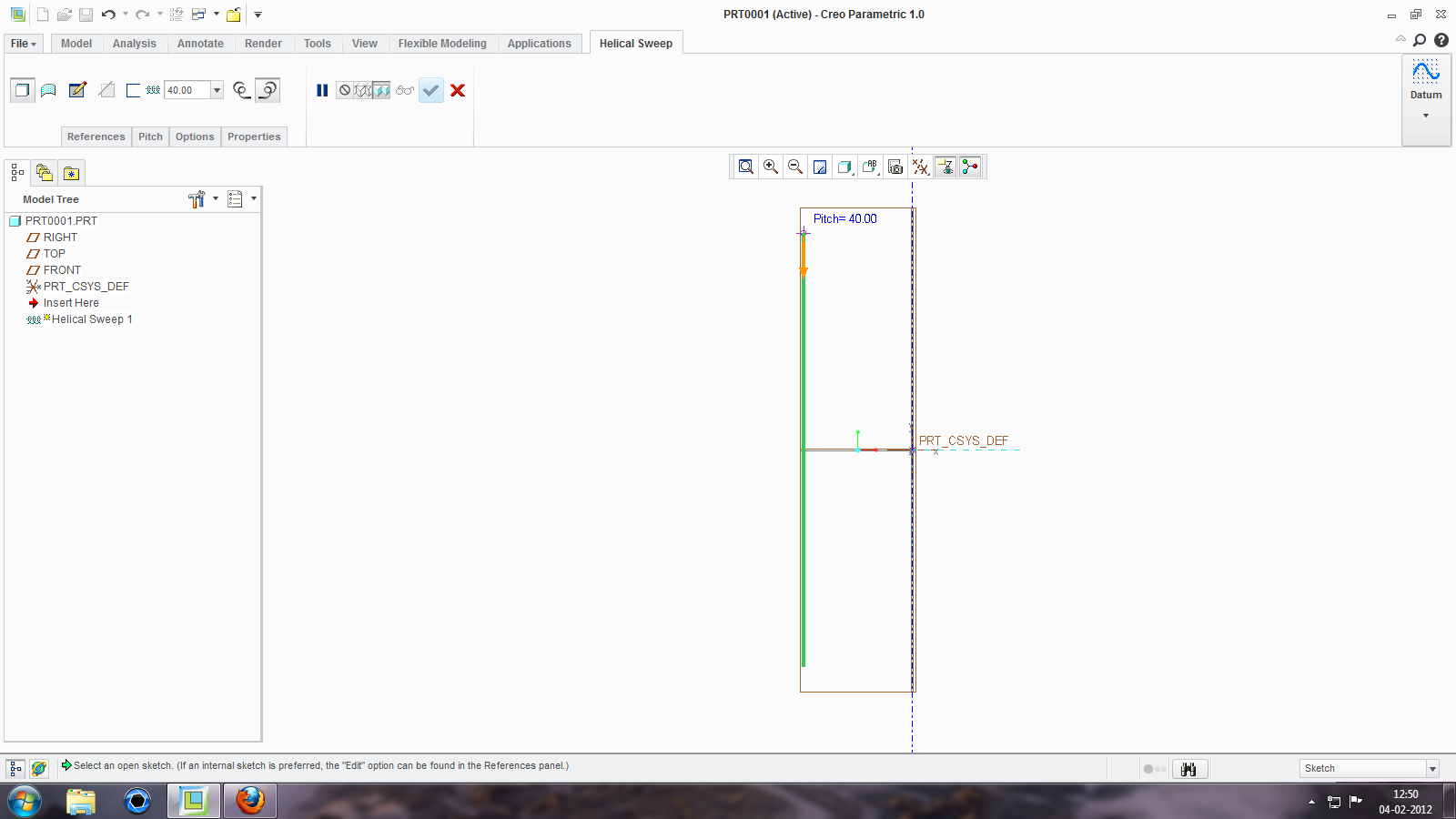Click the saved view capture icon

click(x=895, y=167)
